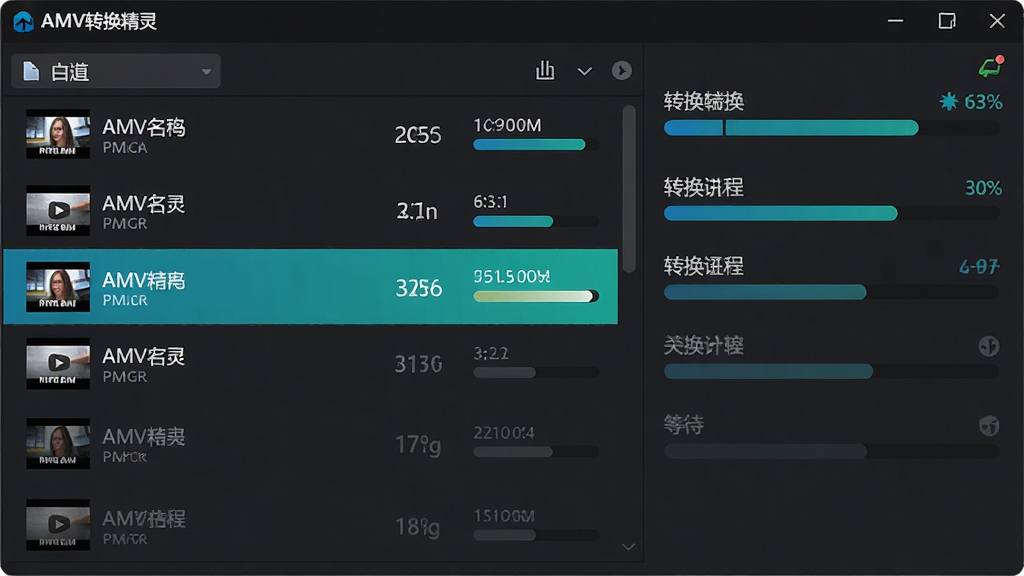Click the round icon beside 关换计程

989,345
